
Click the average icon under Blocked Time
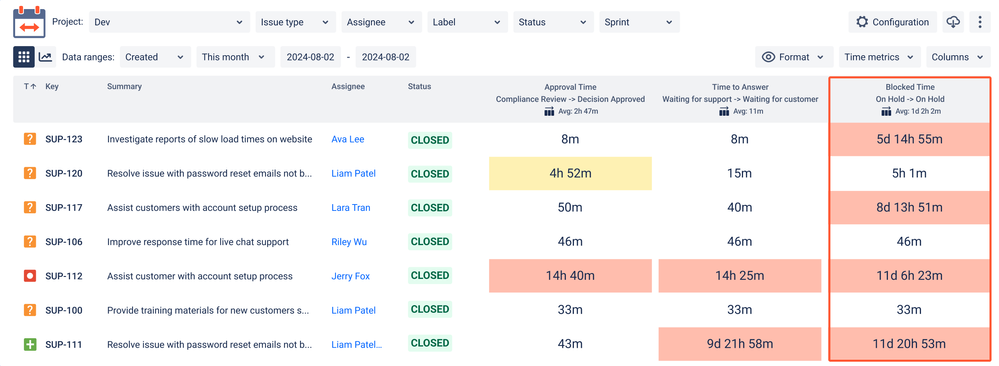tap(886, 112)
